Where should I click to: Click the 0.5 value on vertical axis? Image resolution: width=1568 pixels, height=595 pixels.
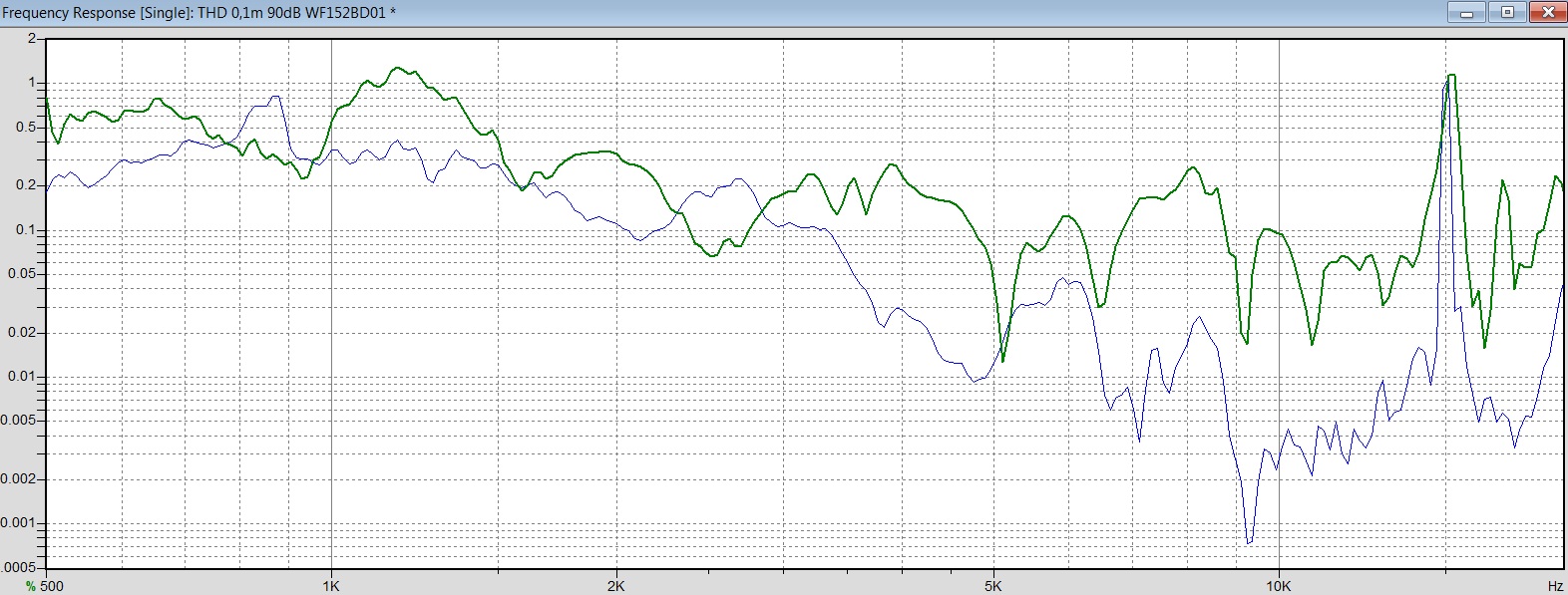(25, 128)
